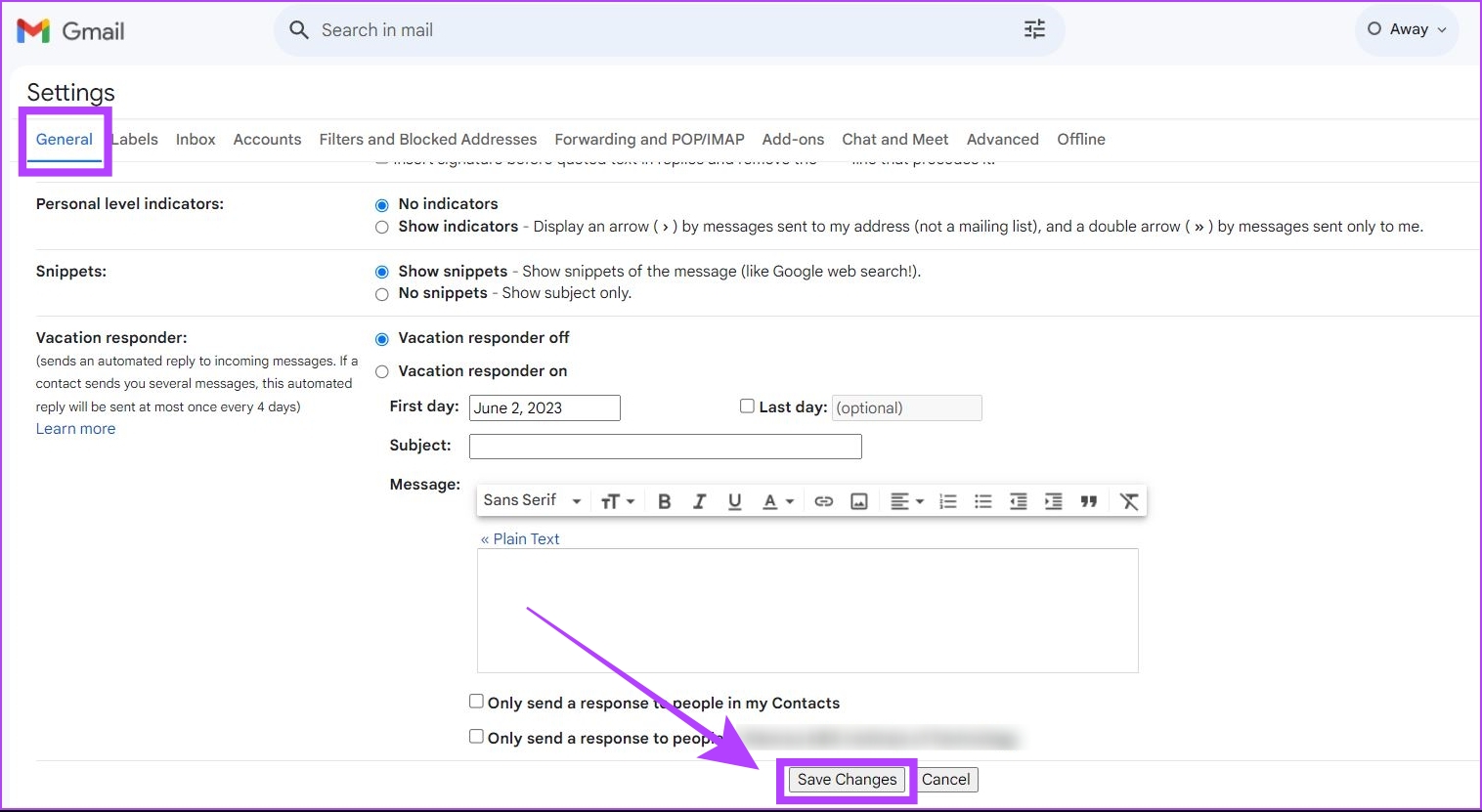Expand the Away status selector
The width and height of the screenshot is (1482, 812).
[1407, 29]
